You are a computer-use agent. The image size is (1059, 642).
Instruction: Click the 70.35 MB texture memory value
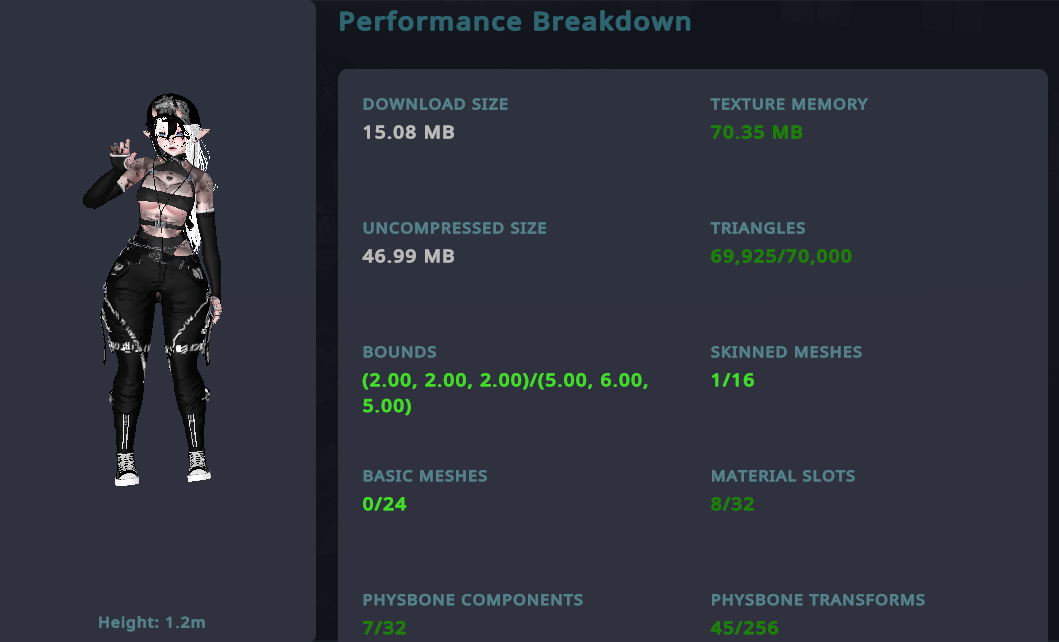(x=756, y=132)
